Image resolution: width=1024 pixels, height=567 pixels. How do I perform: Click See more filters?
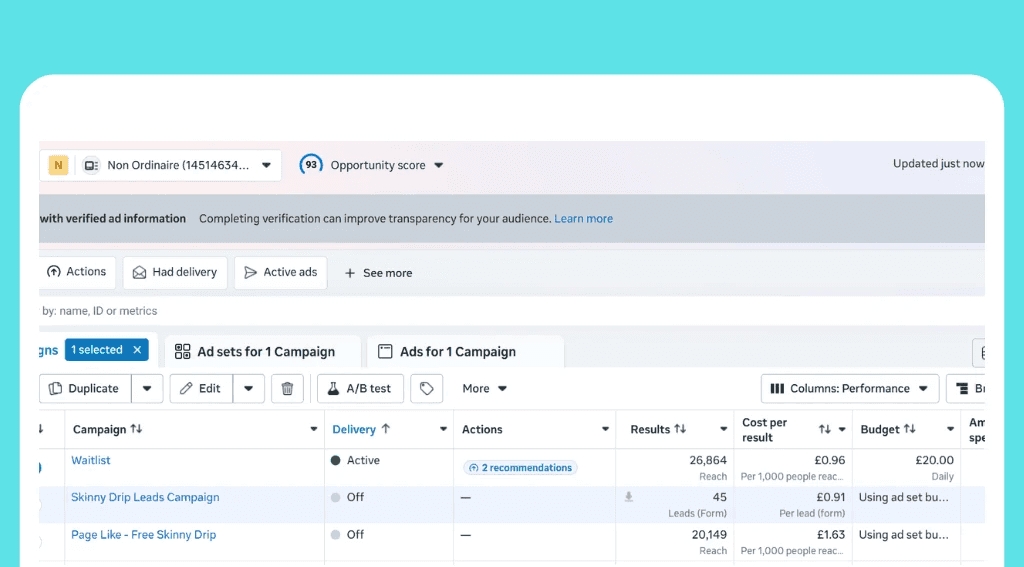tap(379, 273)
